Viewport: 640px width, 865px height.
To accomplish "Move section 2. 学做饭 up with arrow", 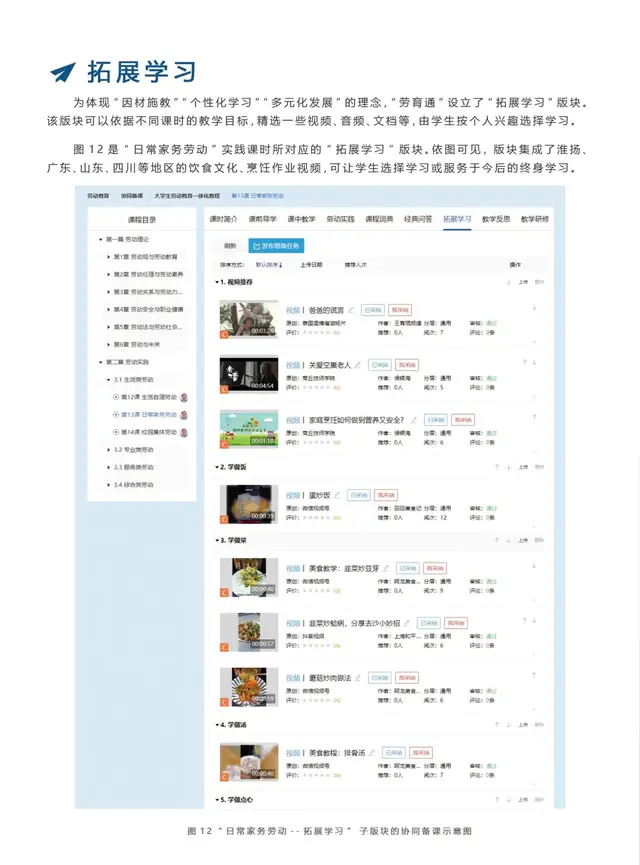I will coord(497,467).
